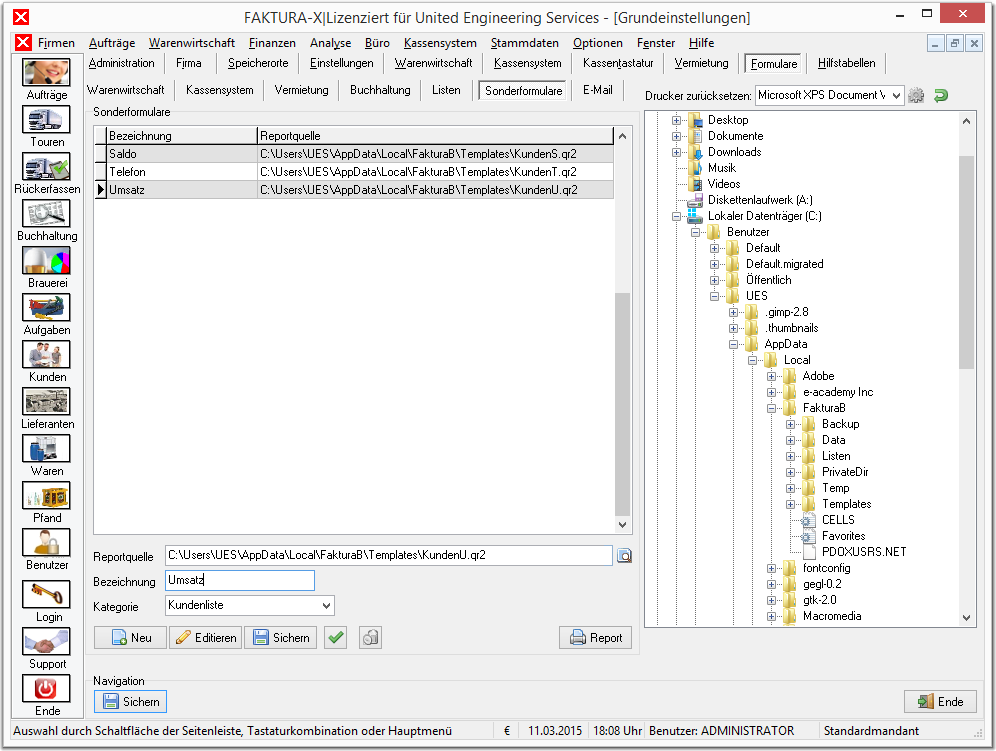Click the Reportquelle column header
Image resolution: width=996 pixels, height=751 pixels.
[x=435, y=136]
